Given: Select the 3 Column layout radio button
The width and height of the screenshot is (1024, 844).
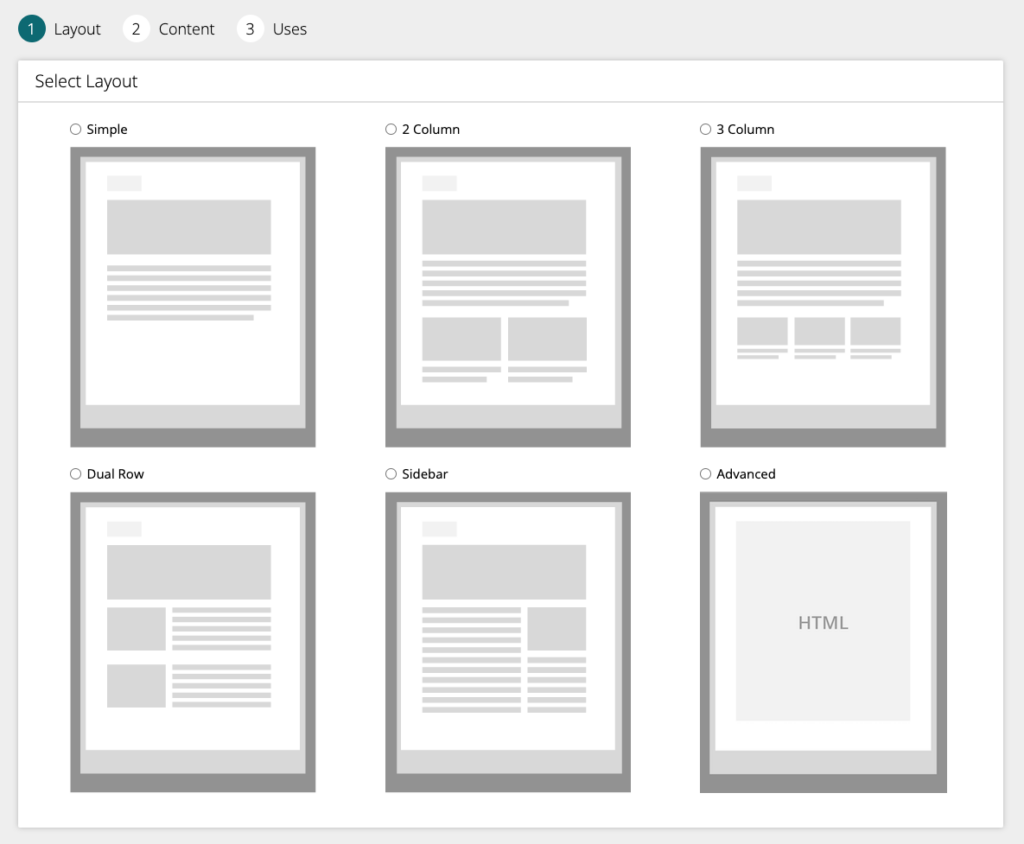Looking at the screenshot, I should pos(705,129).
